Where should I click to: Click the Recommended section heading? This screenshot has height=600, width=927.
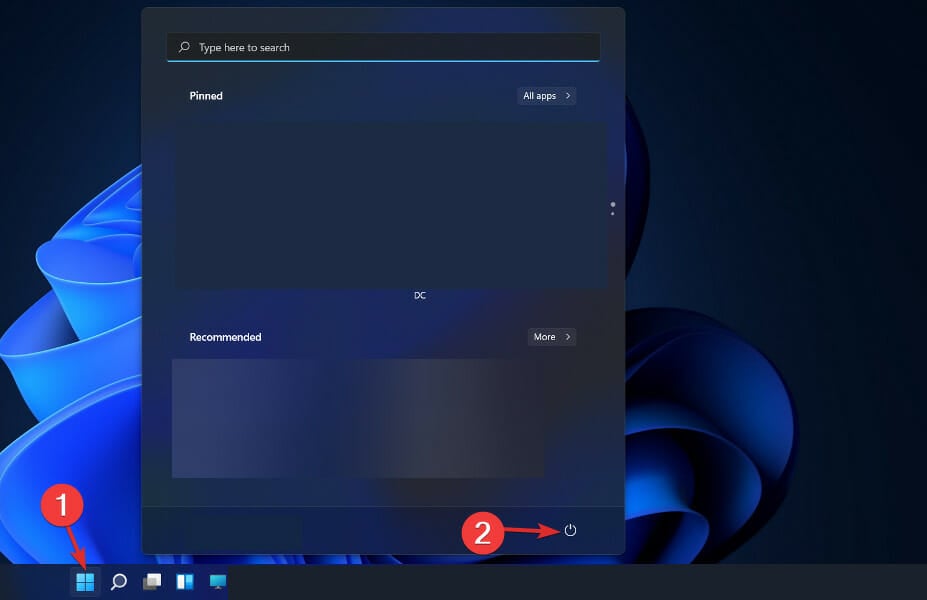224,337
